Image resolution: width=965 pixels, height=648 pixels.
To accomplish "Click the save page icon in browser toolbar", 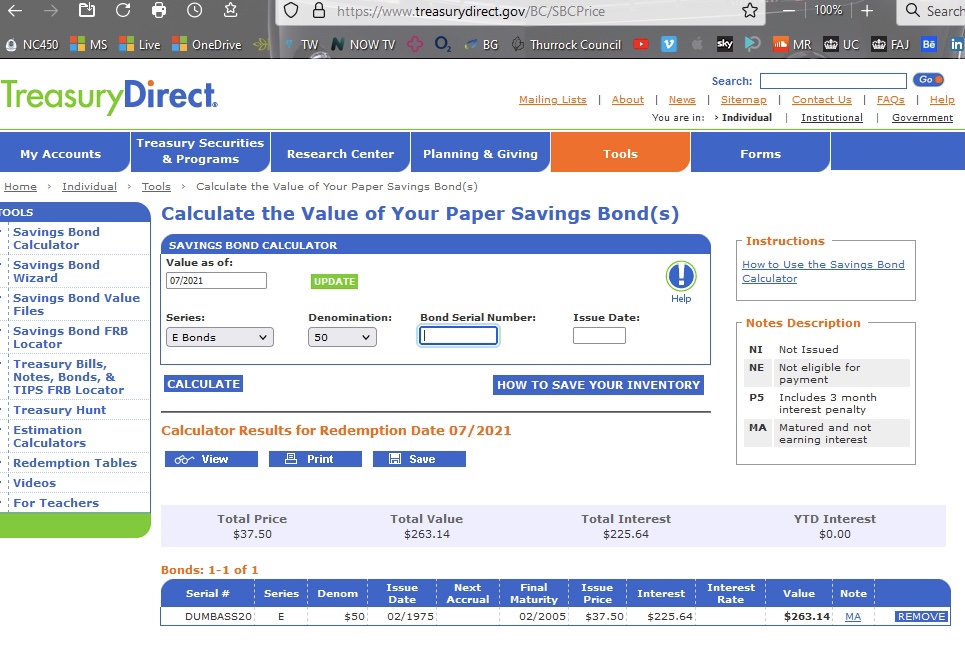I will (87, 10).
